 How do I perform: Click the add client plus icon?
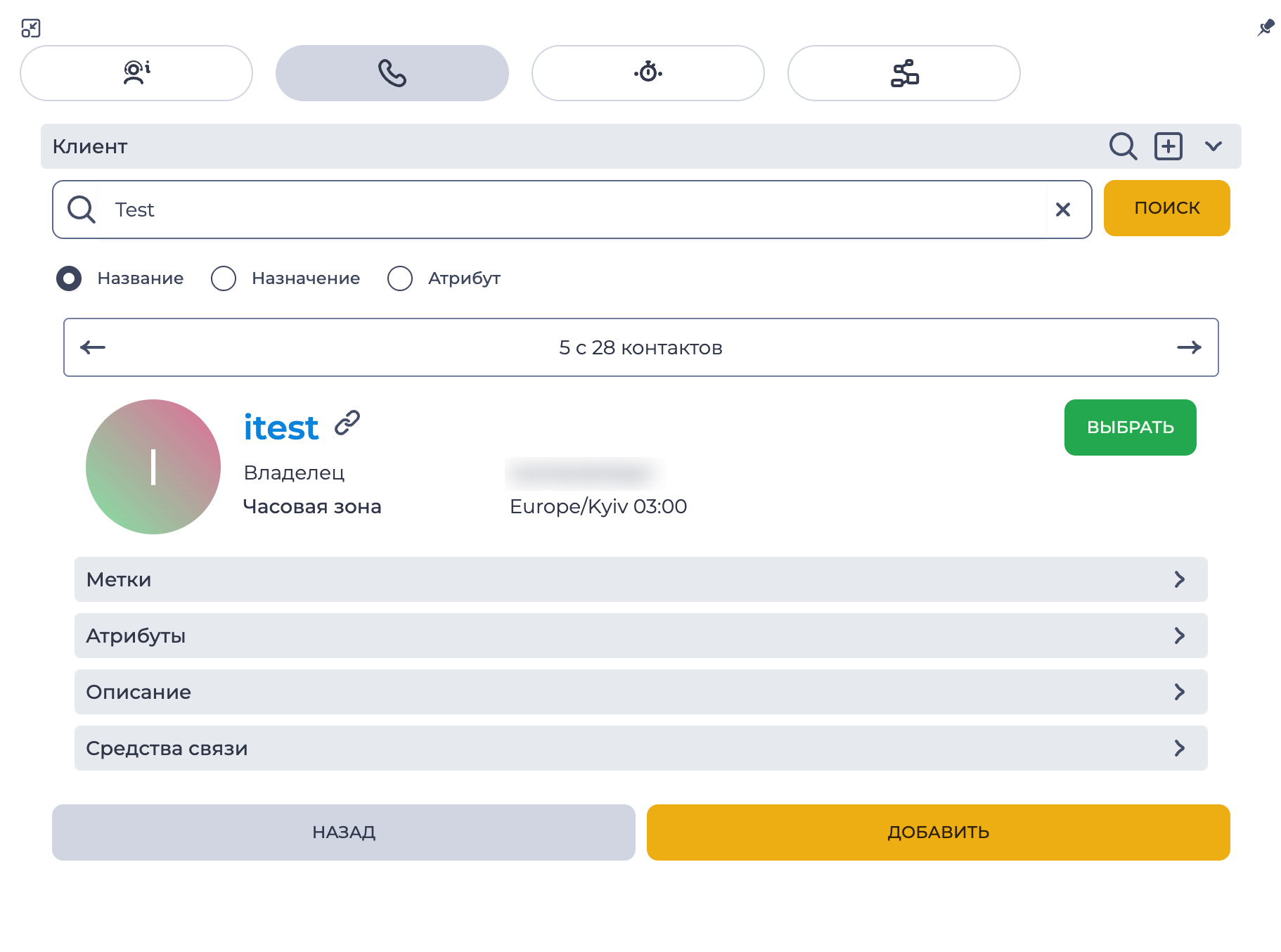[1169, 146]
